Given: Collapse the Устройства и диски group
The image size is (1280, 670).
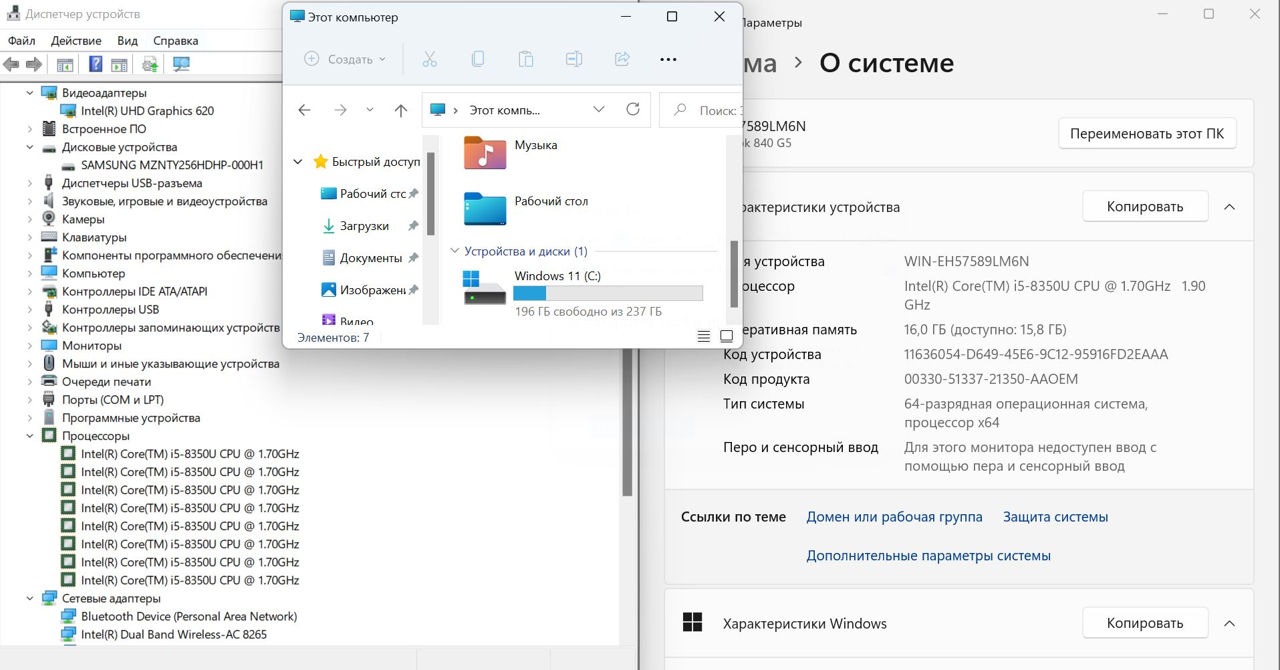Looking at the screenshot, I should 455,252.
